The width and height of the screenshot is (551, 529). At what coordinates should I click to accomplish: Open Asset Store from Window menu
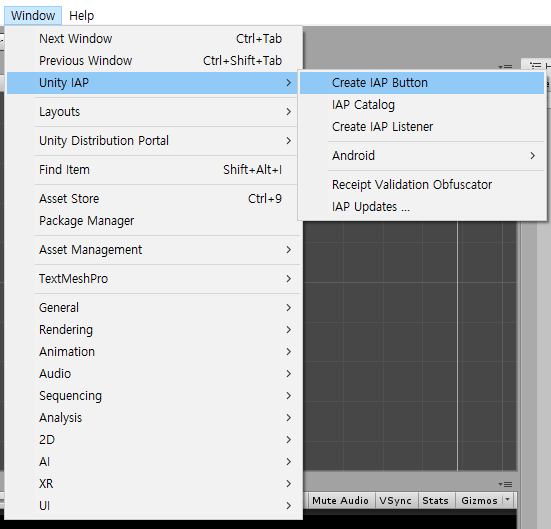153,199
